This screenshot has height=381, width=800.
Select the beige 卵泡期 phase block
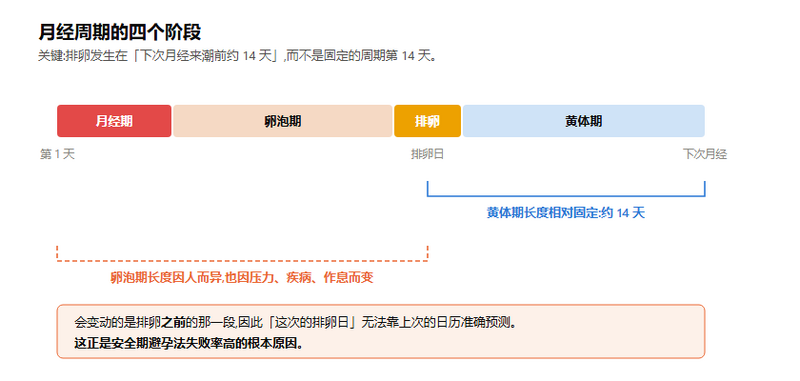(x=283, y=121)
